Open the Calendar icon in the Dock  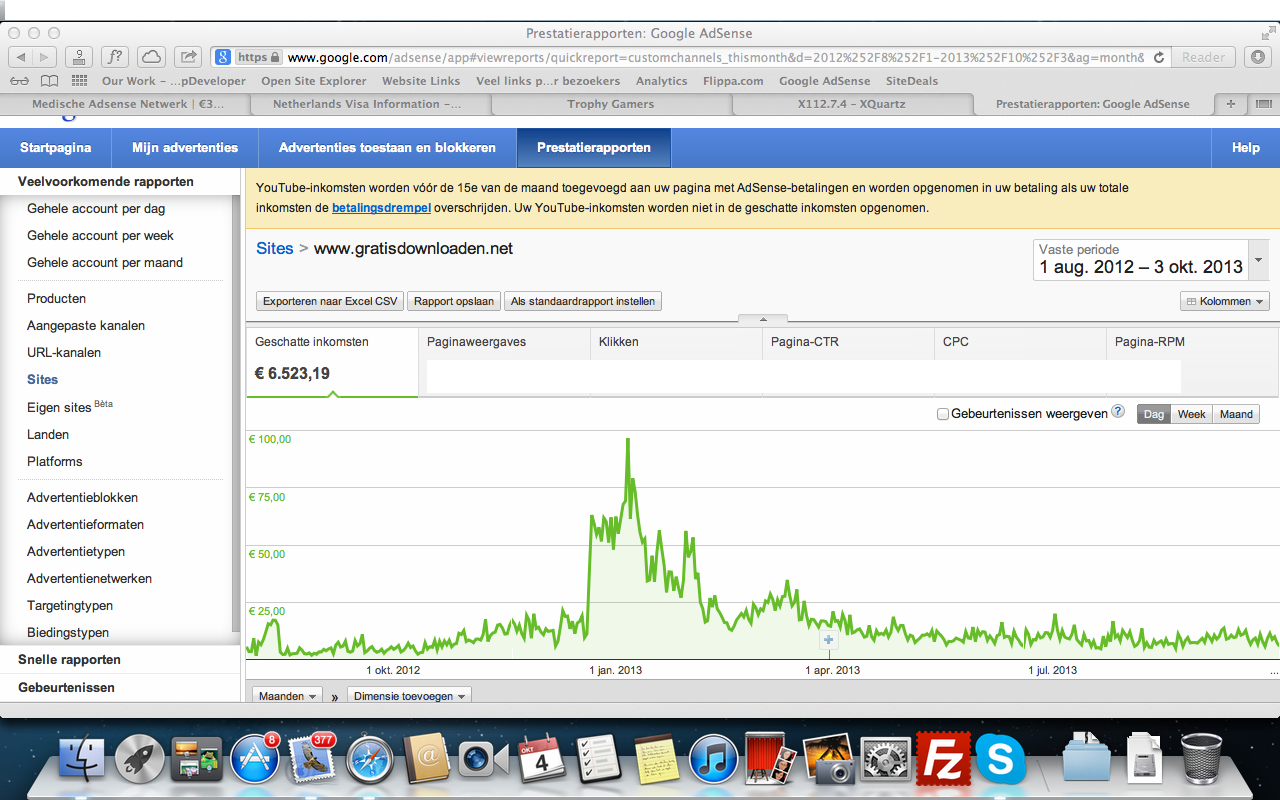(x=542, y=761)
